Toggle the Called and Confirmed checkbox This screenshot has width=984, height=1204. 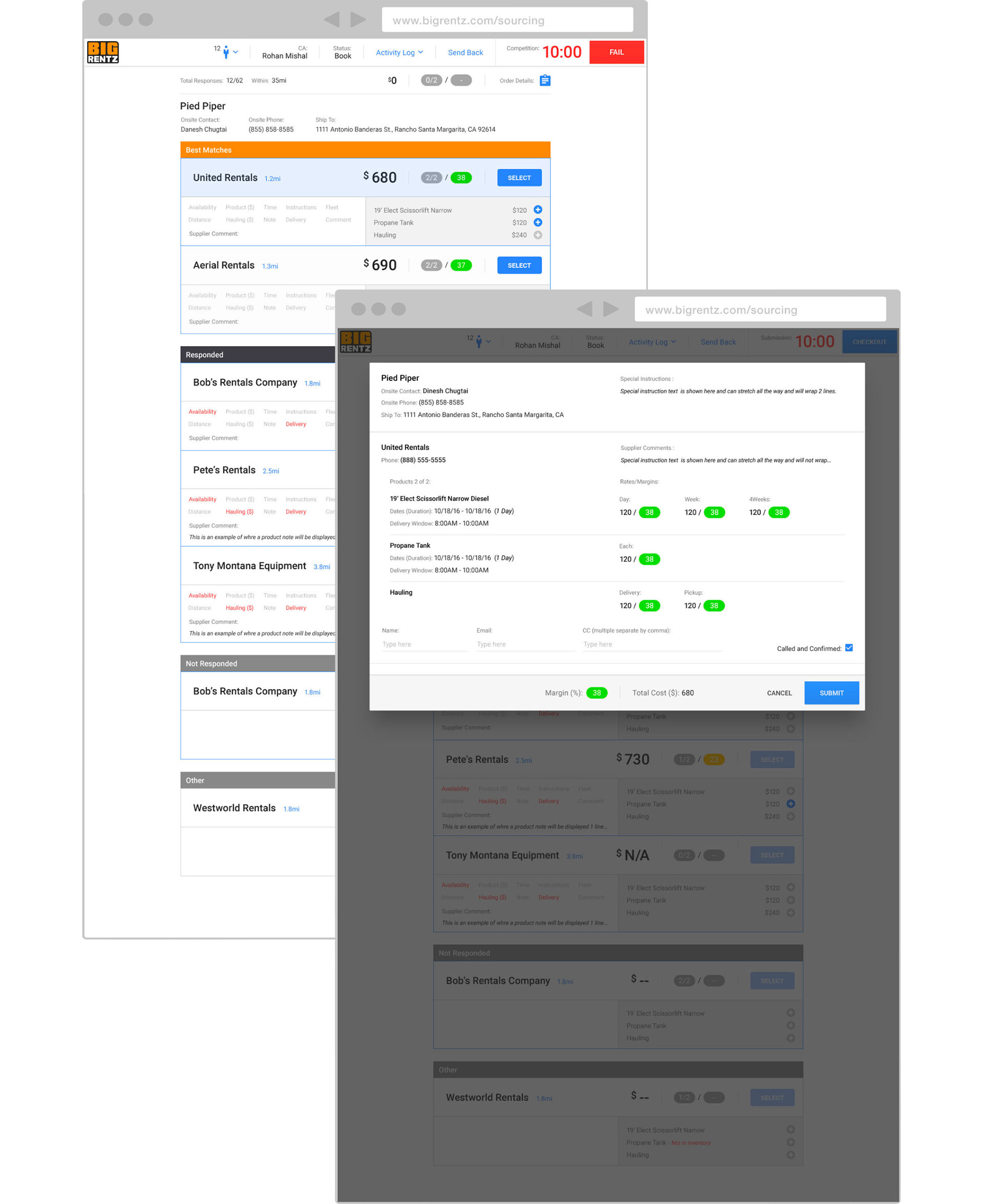tap(849, 648)
